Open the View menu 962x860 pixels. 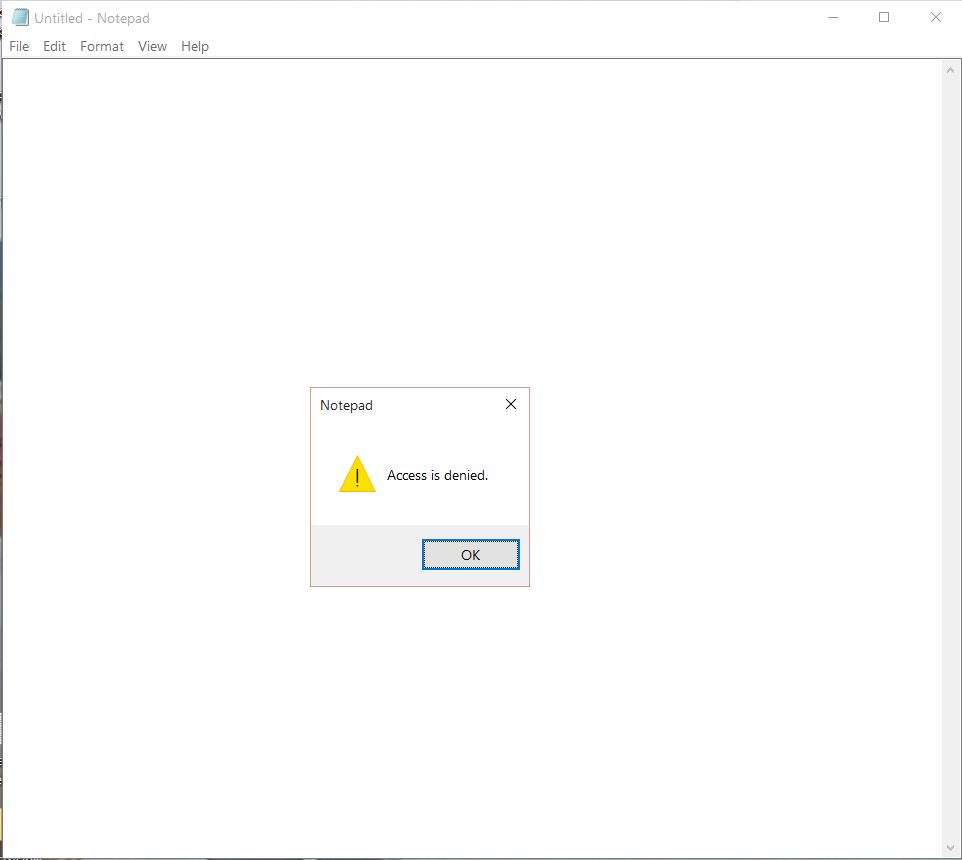pos(152,47)
